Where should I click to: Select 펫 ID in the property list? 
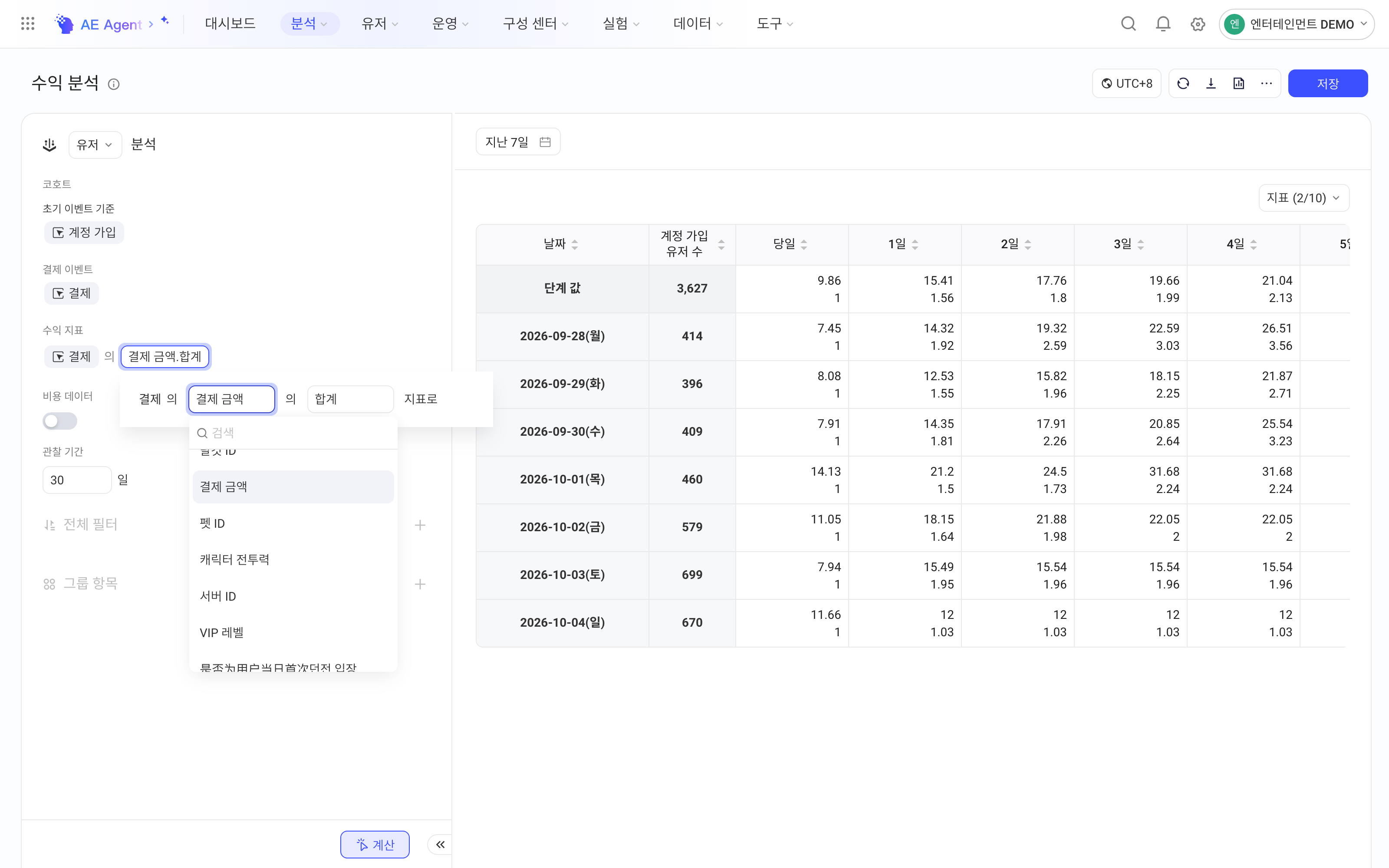(x=293, y=523)
